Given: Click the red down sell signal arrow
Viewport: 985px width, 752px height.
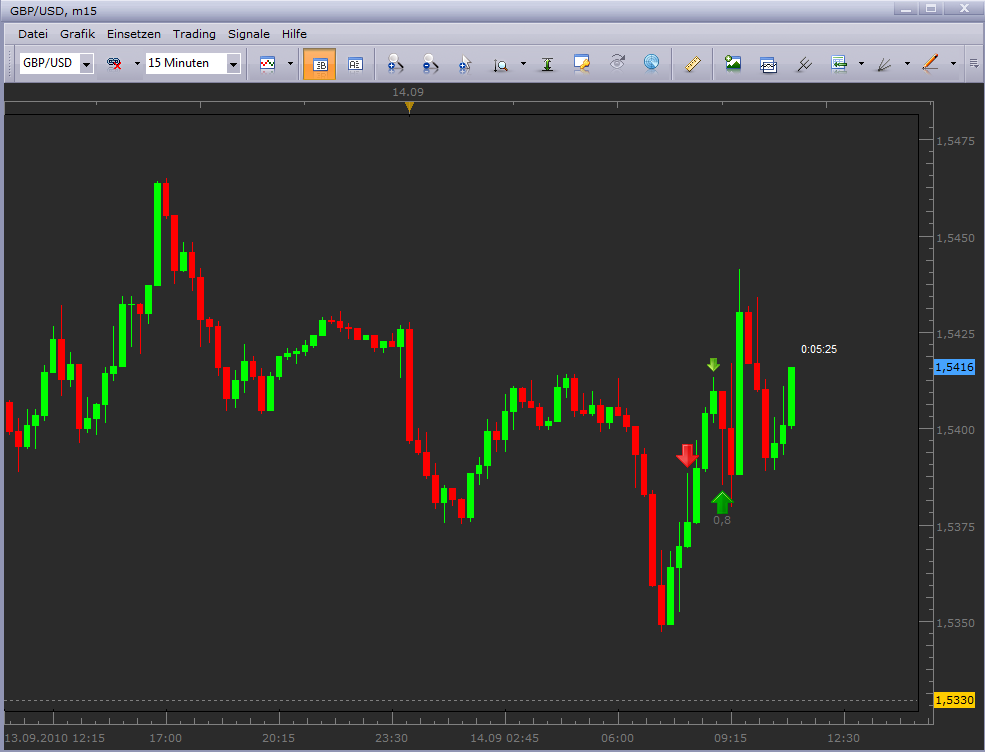Looking at the screenshot, I should [687, 455].
